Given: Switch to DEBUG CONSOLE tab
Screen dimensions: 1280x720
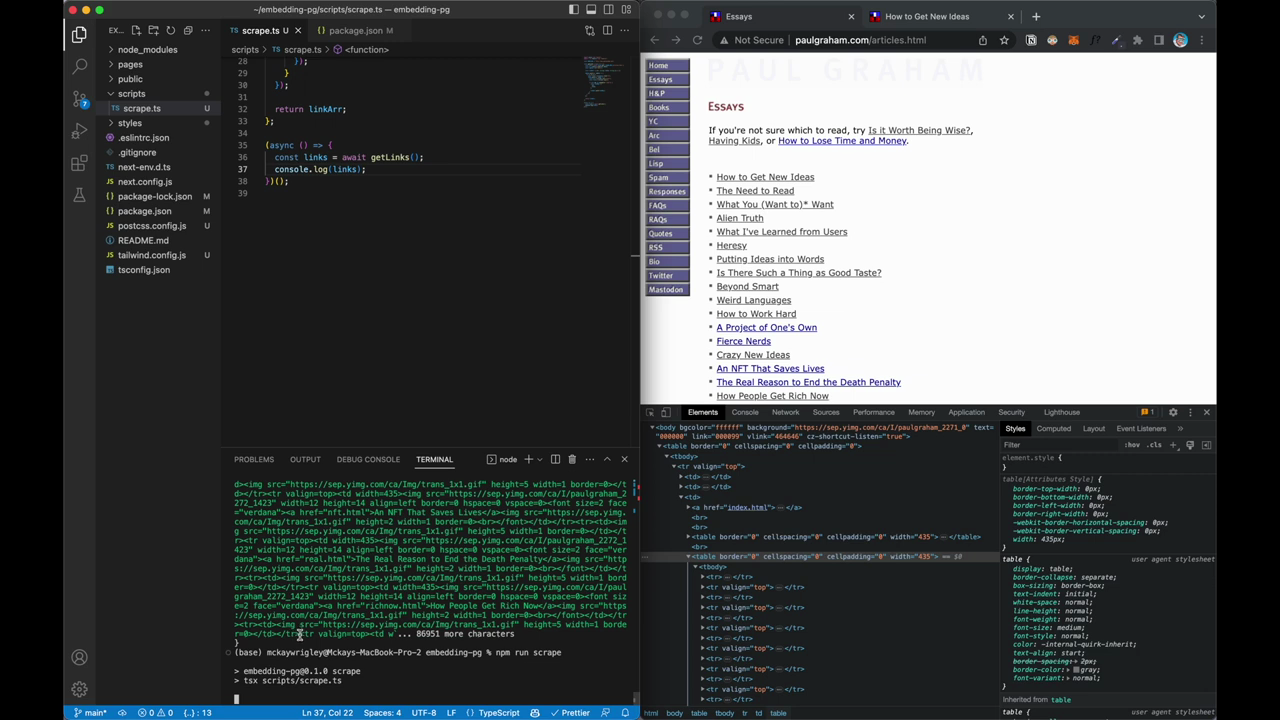Looking at the screenshot, I should (x=368, y=459).
